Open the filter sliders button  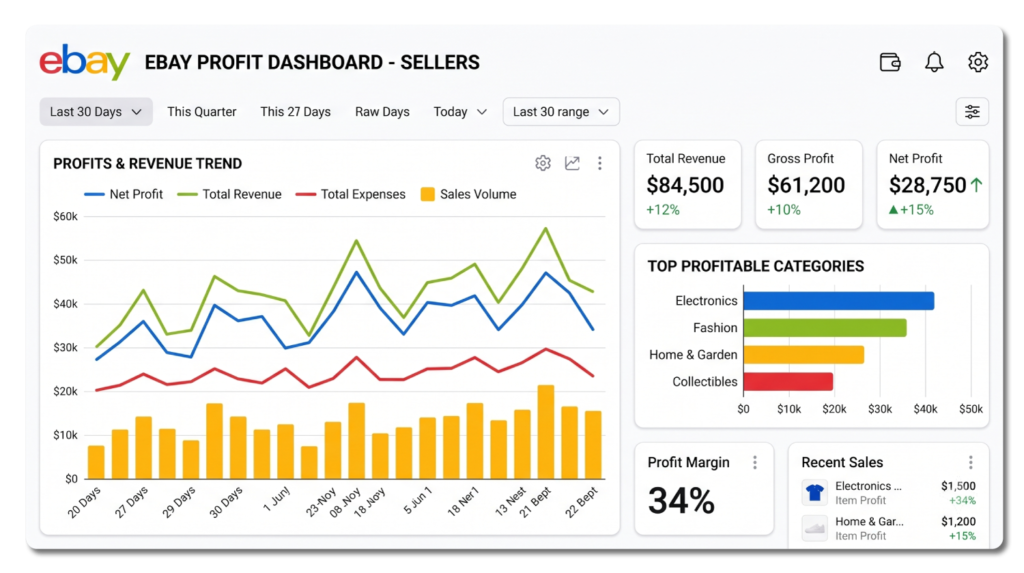[972, 112]
